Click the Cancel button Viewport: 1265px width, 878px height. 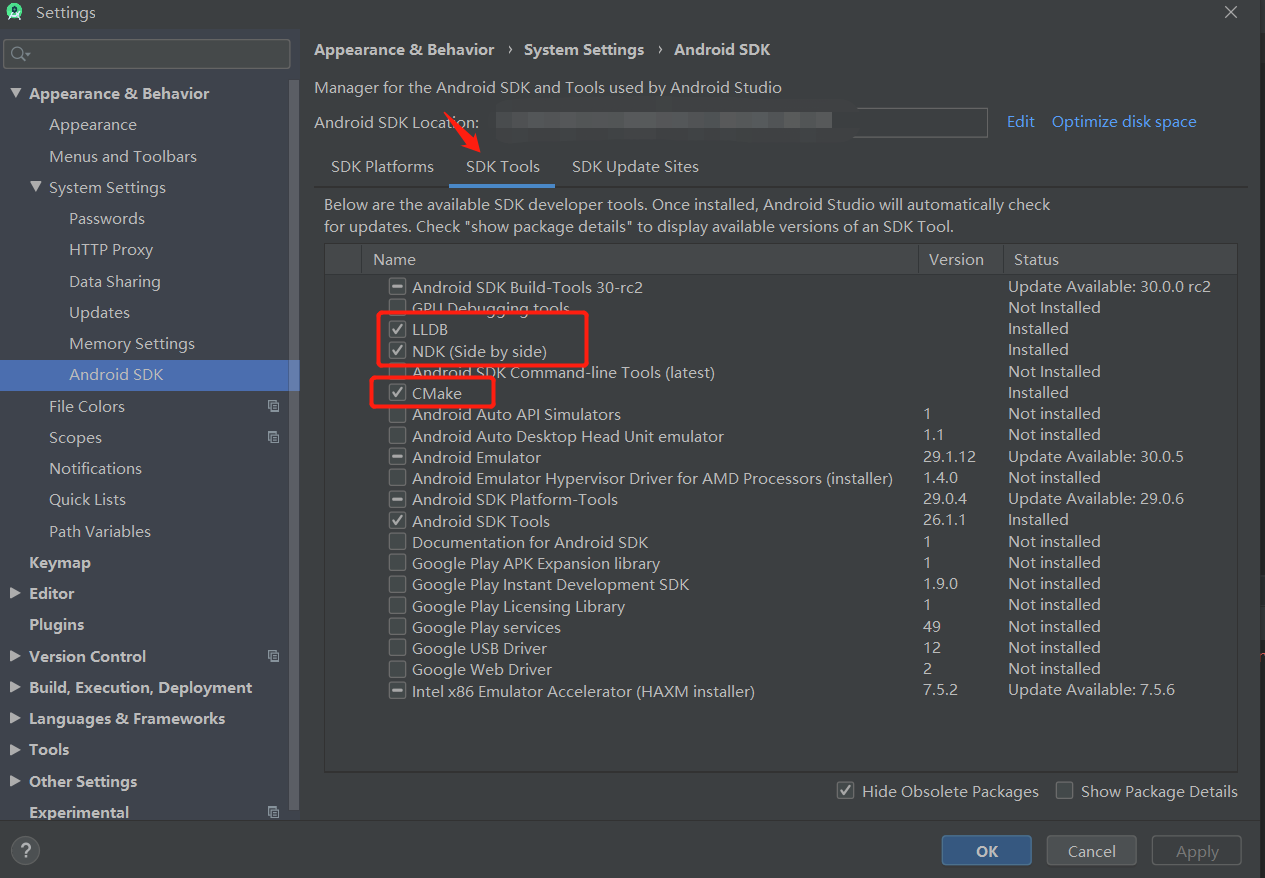pos(1091,851)
